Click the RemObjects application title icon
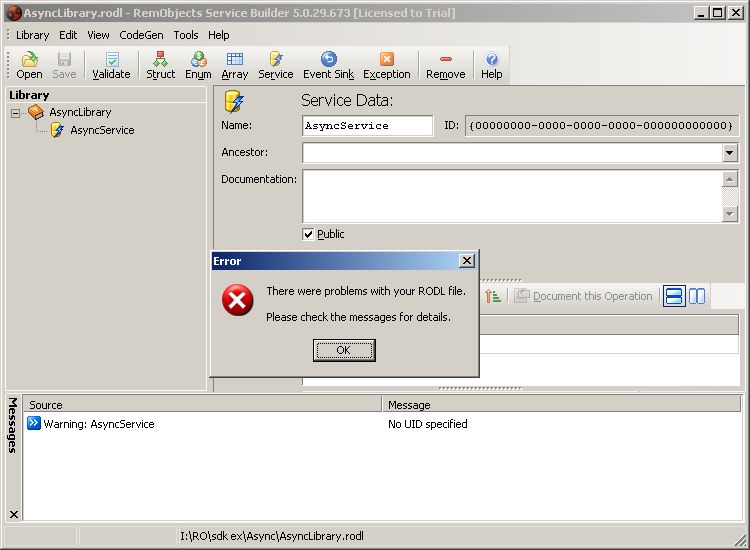The image size is (750, 550). click(13, 13)
